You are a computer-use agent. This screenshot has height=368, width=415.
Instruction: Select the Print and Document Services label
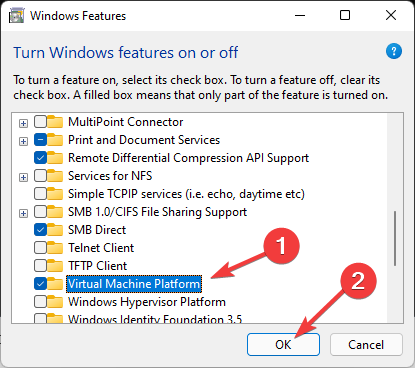(x=144, y=140)
